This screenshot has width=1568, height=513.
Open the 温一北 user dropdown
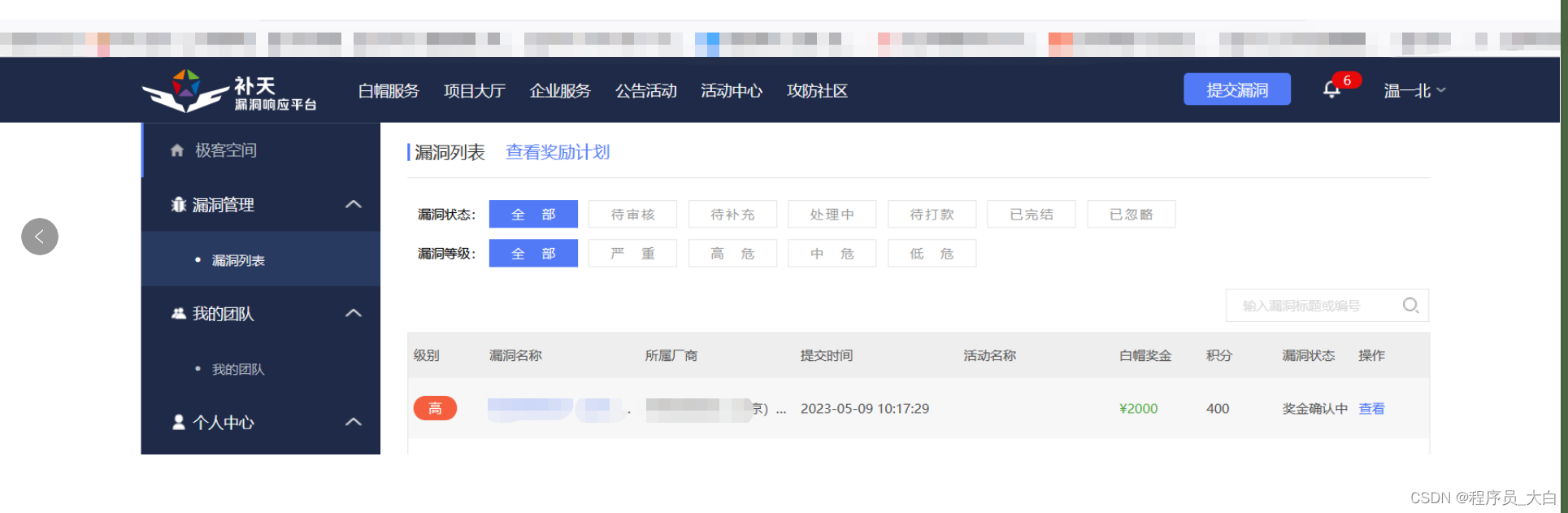[x=1414, y=91]
